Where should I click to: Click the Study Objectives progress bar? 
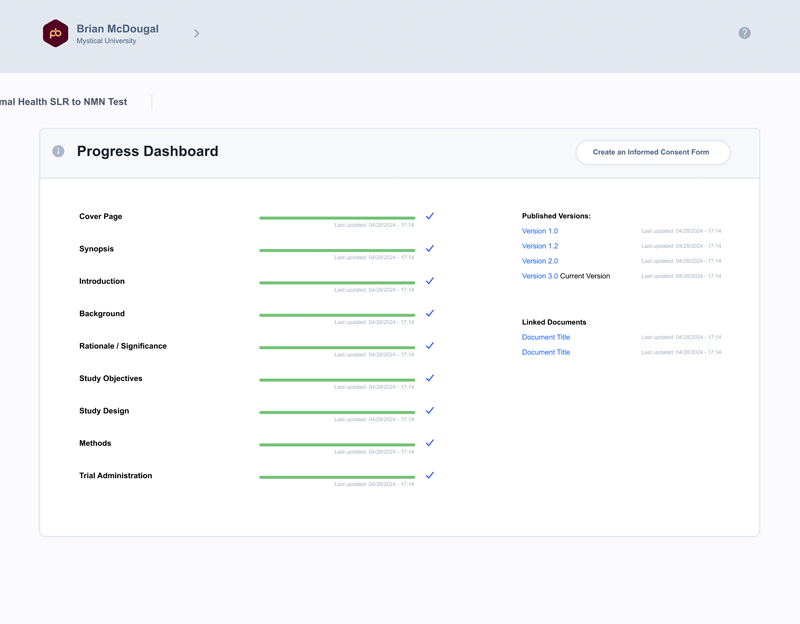(337, 380)
